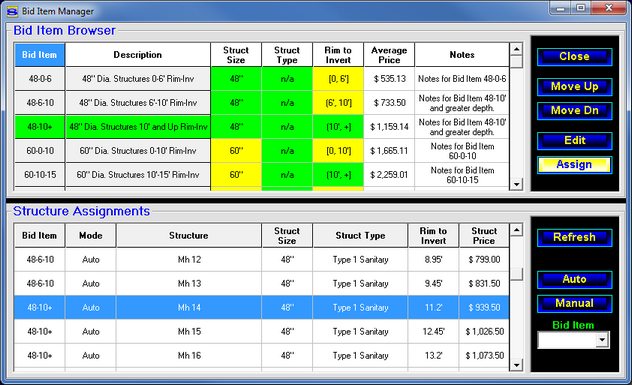Click the Structure Assignments scroll down arrow
The width and height of the screenshot is (632, 385).
(516, 365)
